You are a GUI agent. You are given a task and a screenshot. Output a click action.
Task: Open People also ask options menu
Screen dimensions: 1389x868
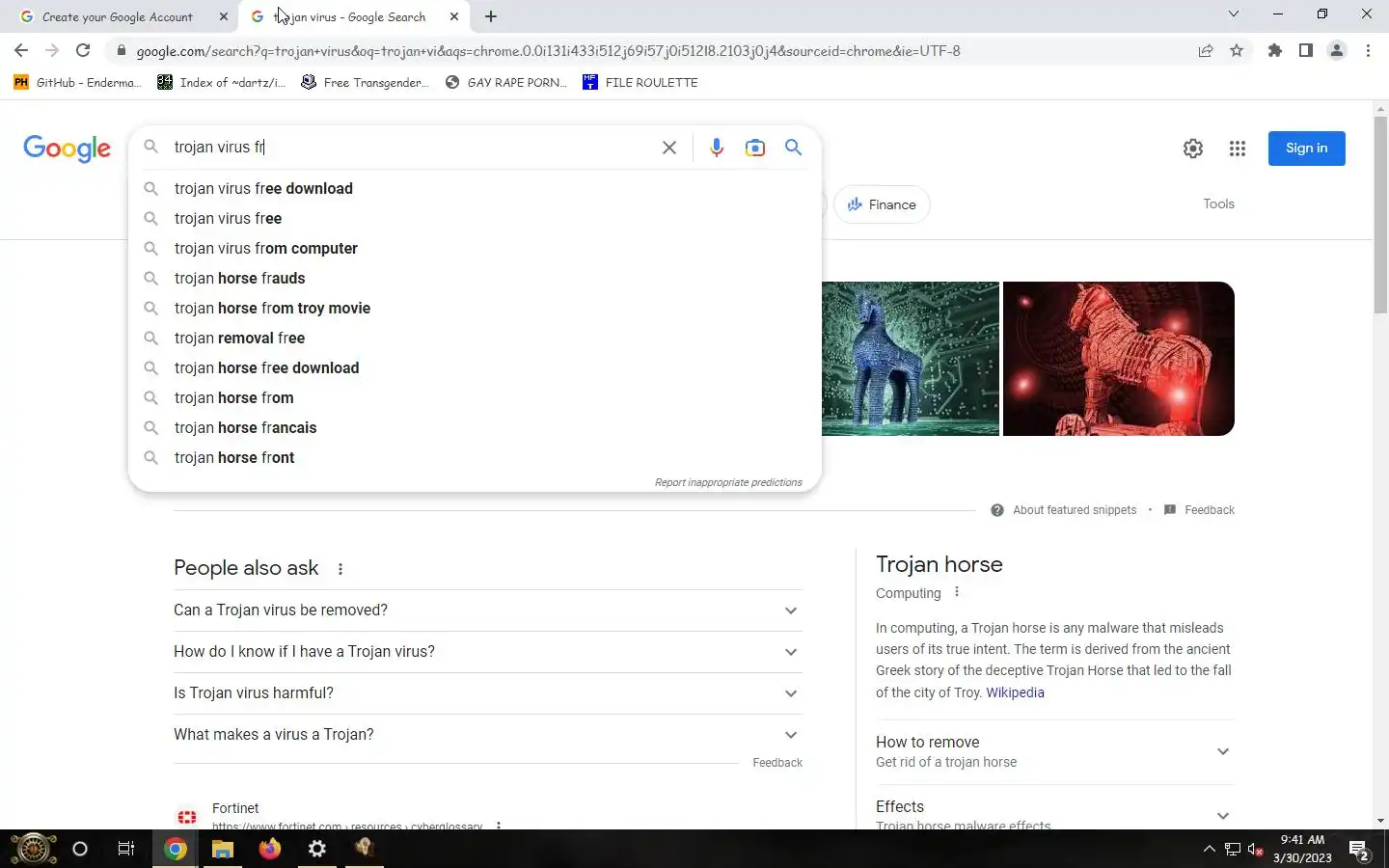coord(340,569)
